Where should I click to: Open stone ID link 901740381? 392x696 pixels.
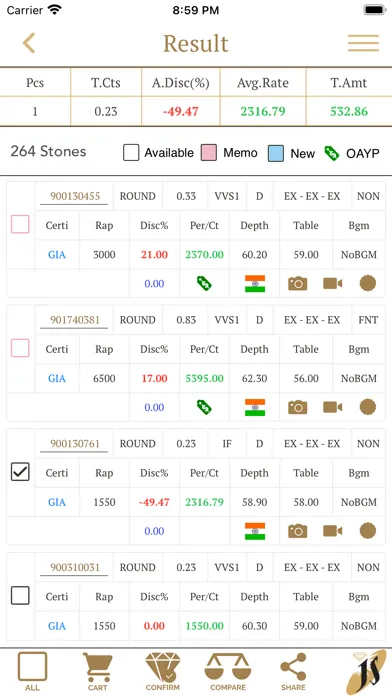click(x=75, y=320)
